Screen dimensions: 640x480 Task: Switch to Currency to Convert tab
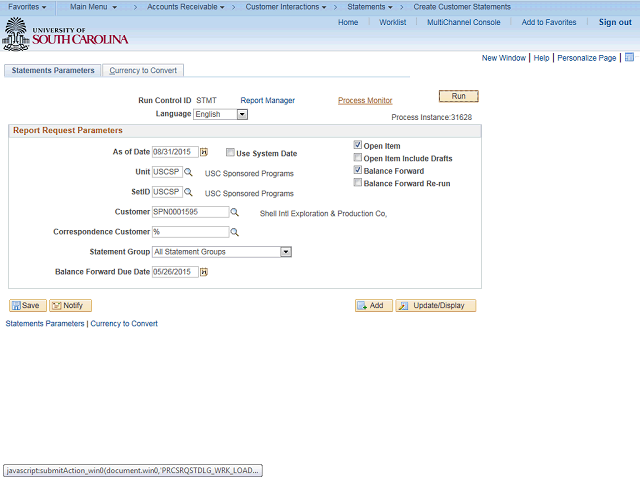coord(143,70)
